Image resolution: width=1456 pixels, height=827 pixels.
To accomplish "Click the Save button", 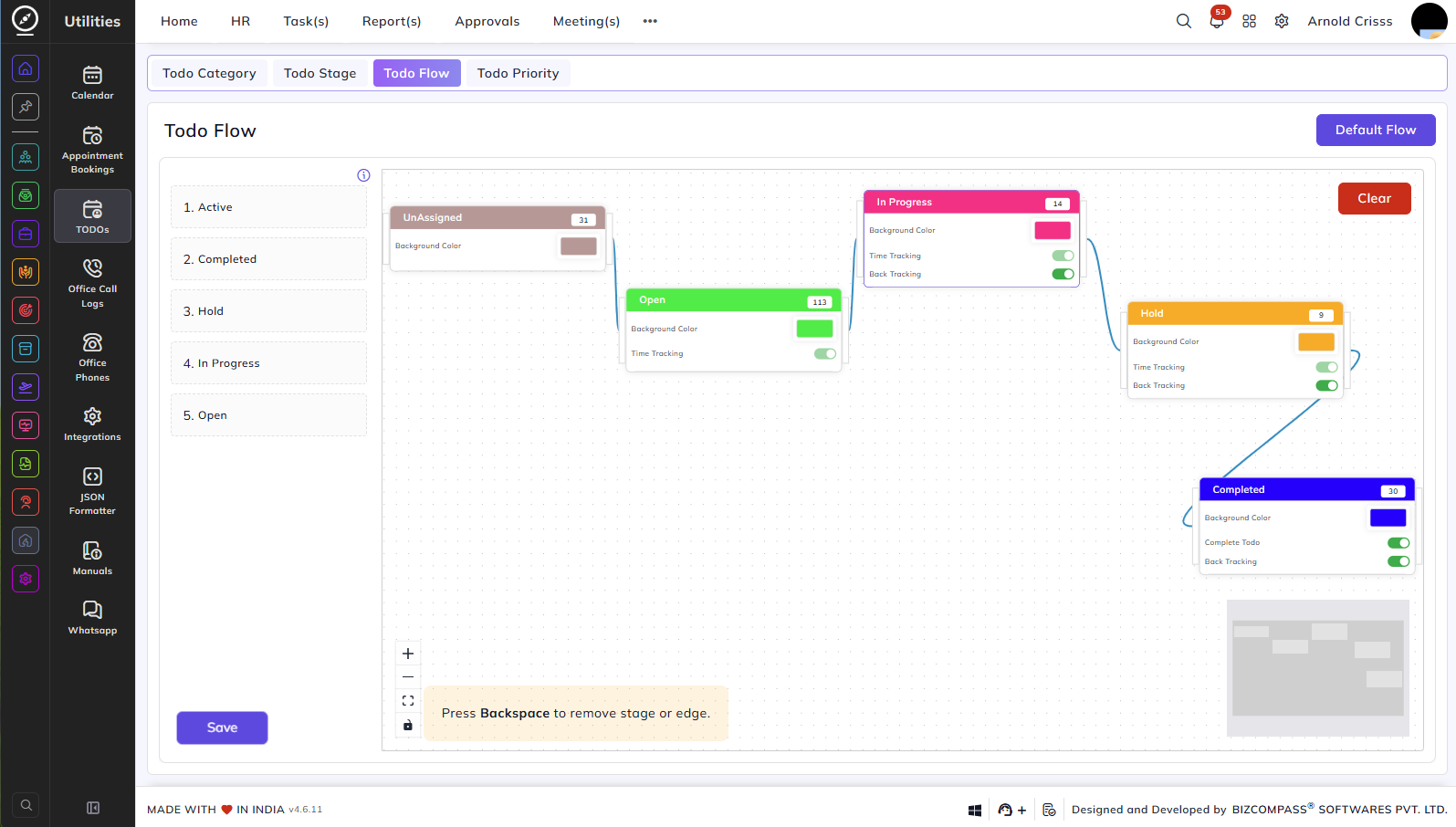I will (222, 728).
